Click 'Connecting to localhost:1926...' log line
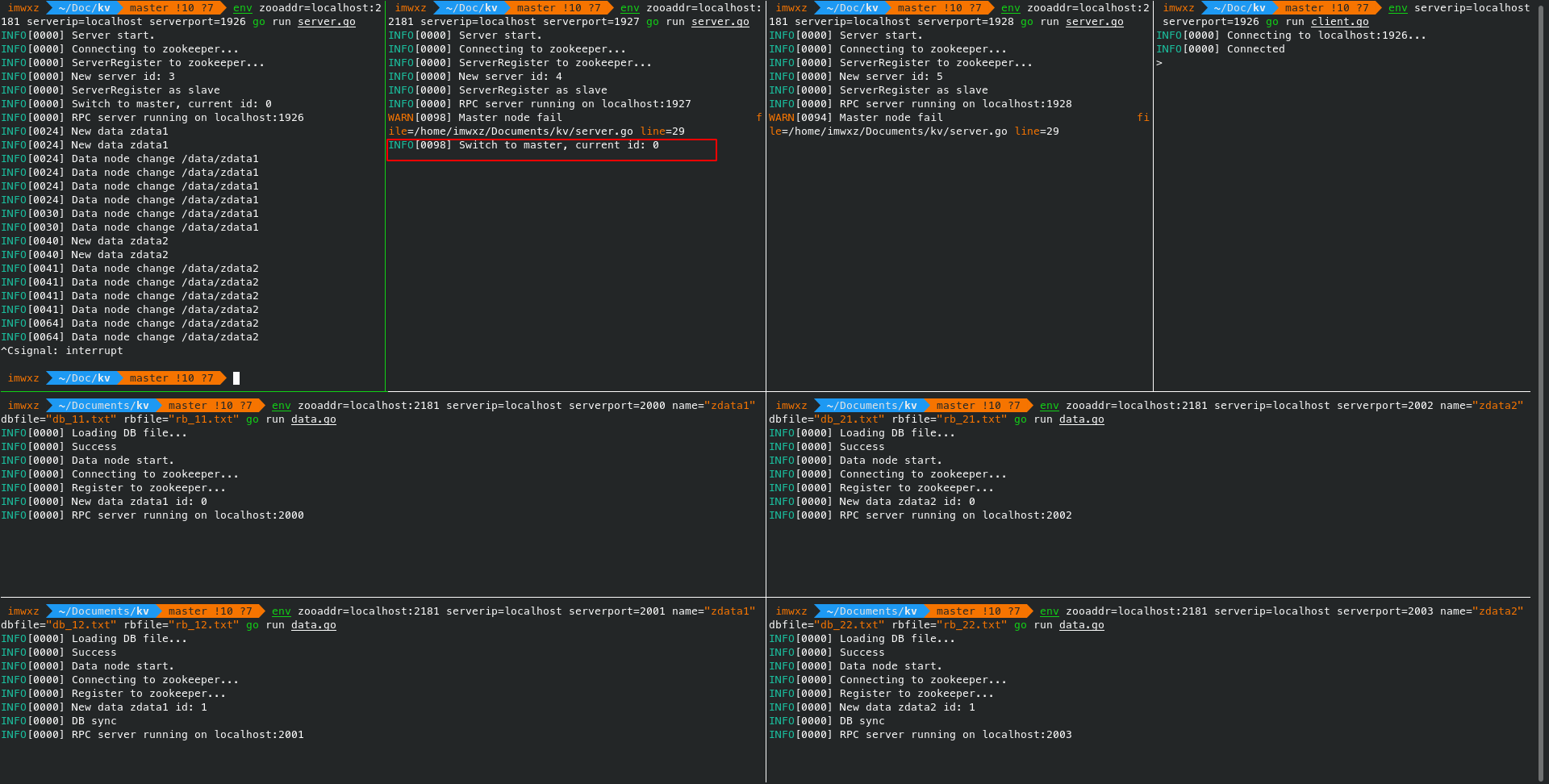Viewport: 1549px width, 784px height. click(1291, 35)
